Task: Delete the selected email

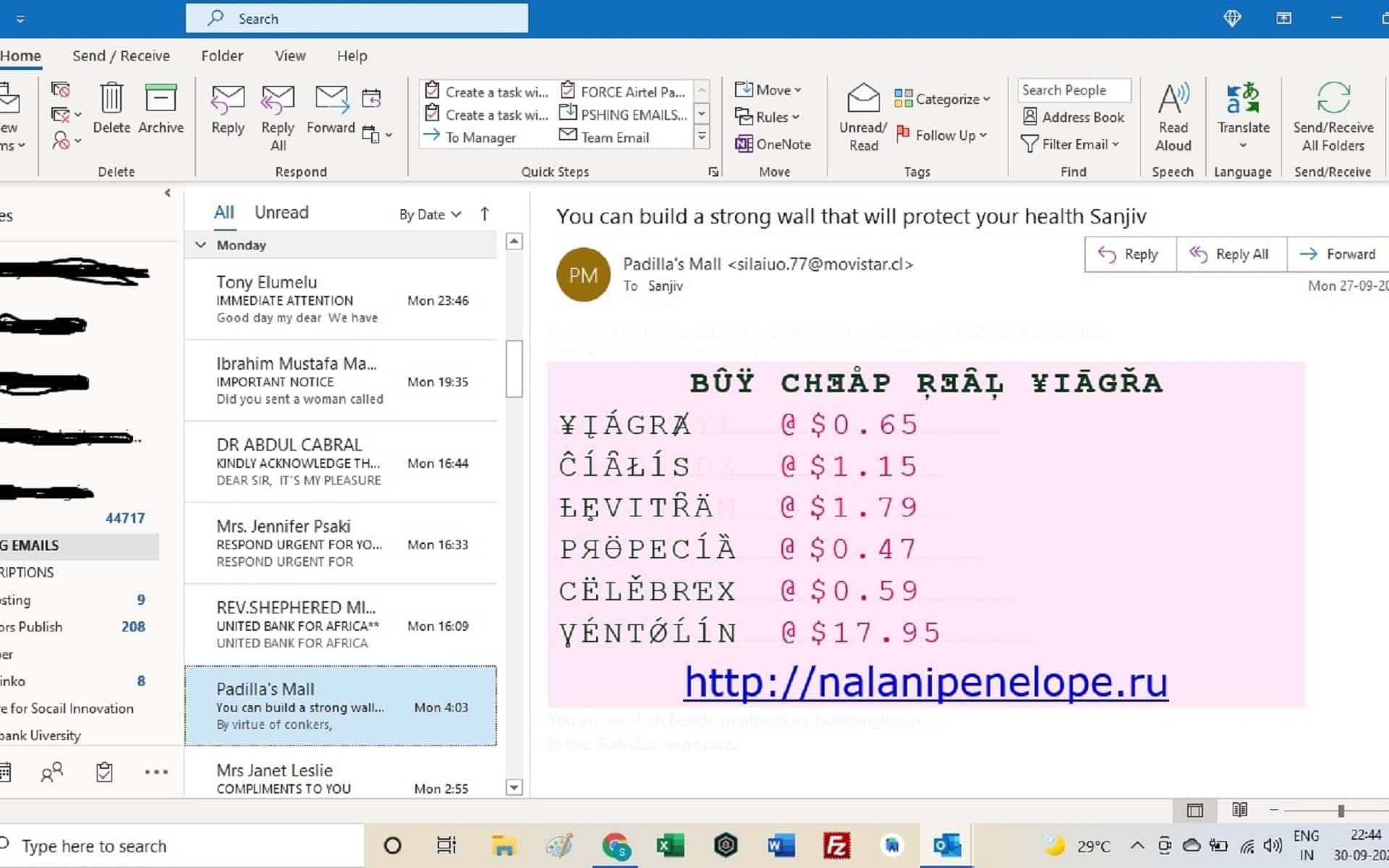Action: (x=111, y=109)
